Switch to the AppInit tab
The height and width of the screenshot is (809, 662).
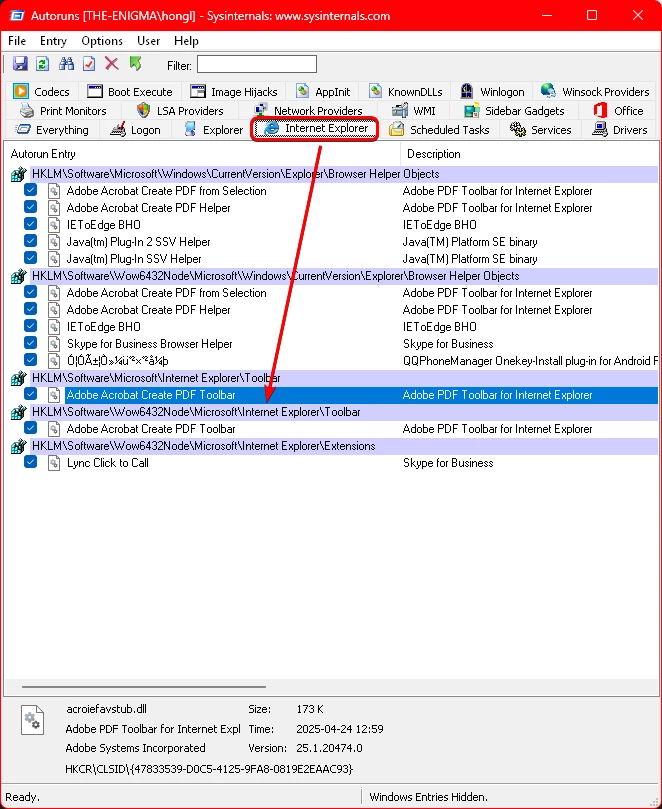[x=324, y=92]
